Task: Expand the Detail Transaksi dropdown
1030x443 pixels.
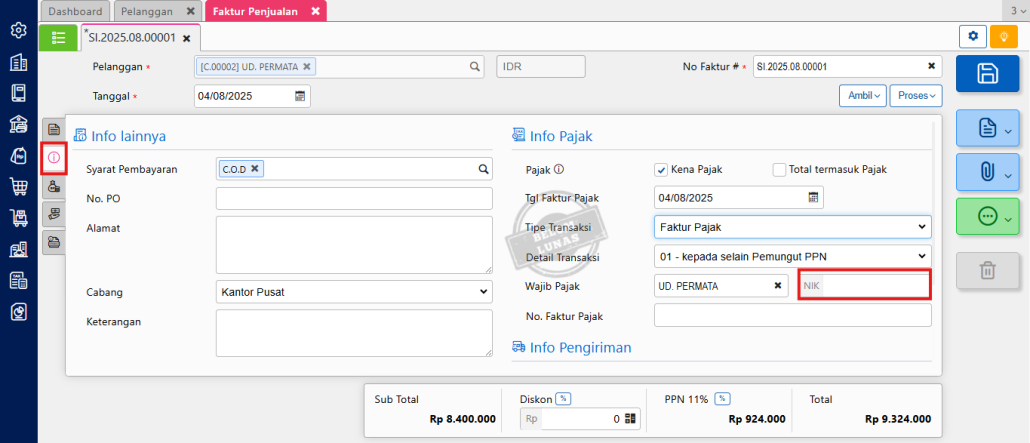Action: (x=792, y=256)
